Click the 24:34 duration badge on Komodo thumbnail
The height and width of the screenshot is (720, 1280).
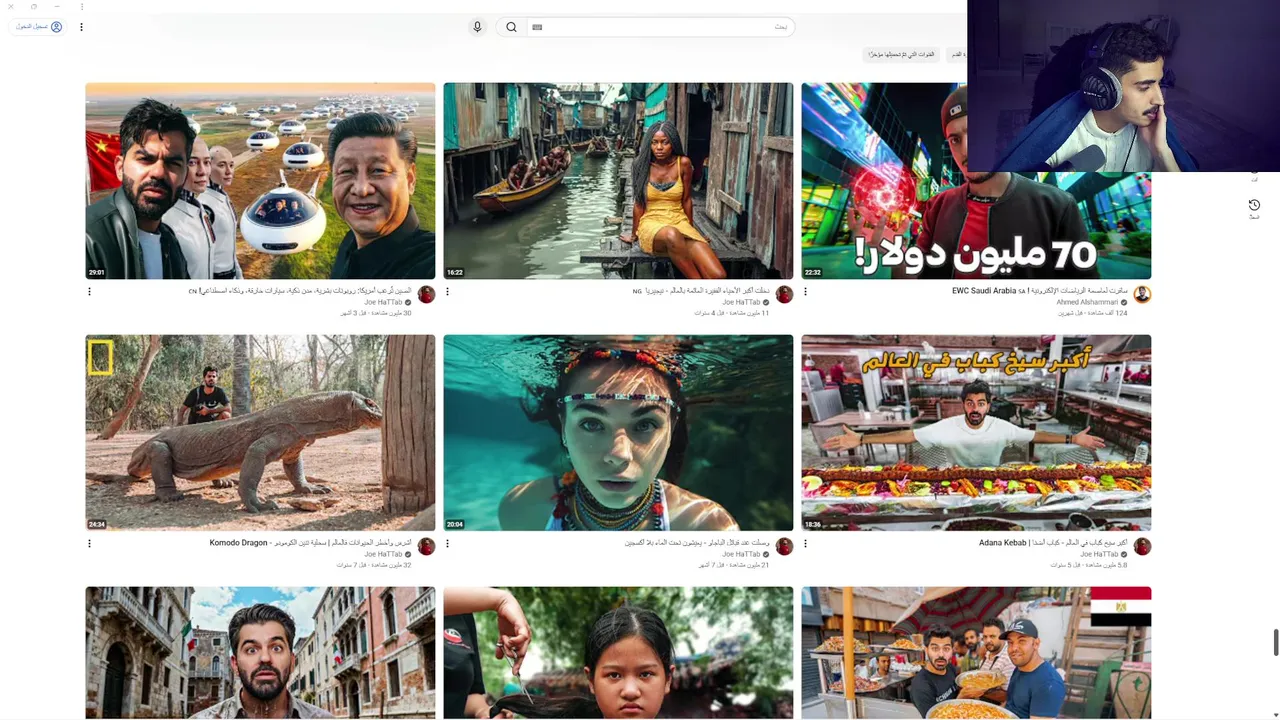pos(96,524)
